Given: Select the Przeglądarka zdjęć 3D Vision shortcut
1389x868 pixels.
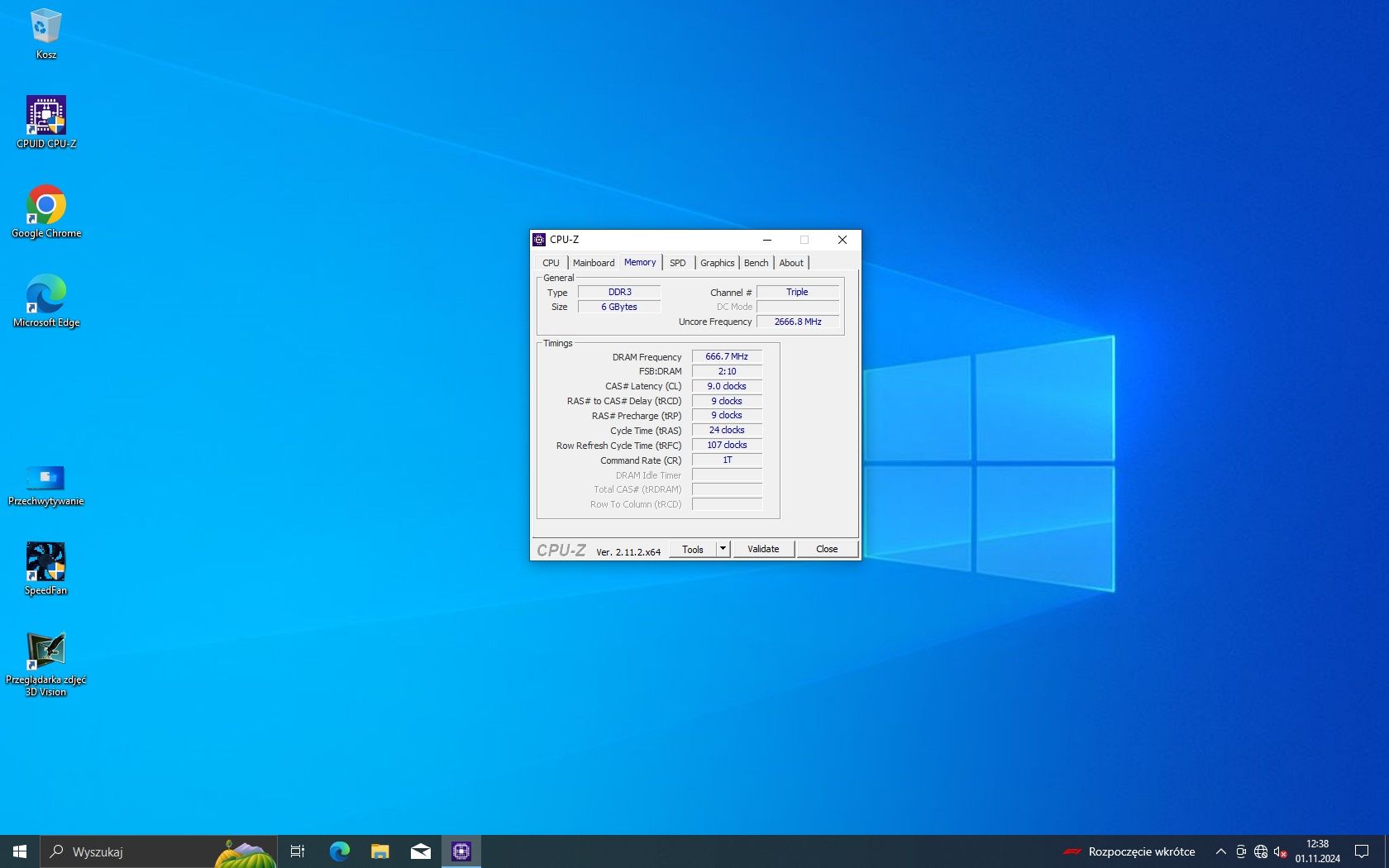Looking at the screenshot, I should 46,665.
